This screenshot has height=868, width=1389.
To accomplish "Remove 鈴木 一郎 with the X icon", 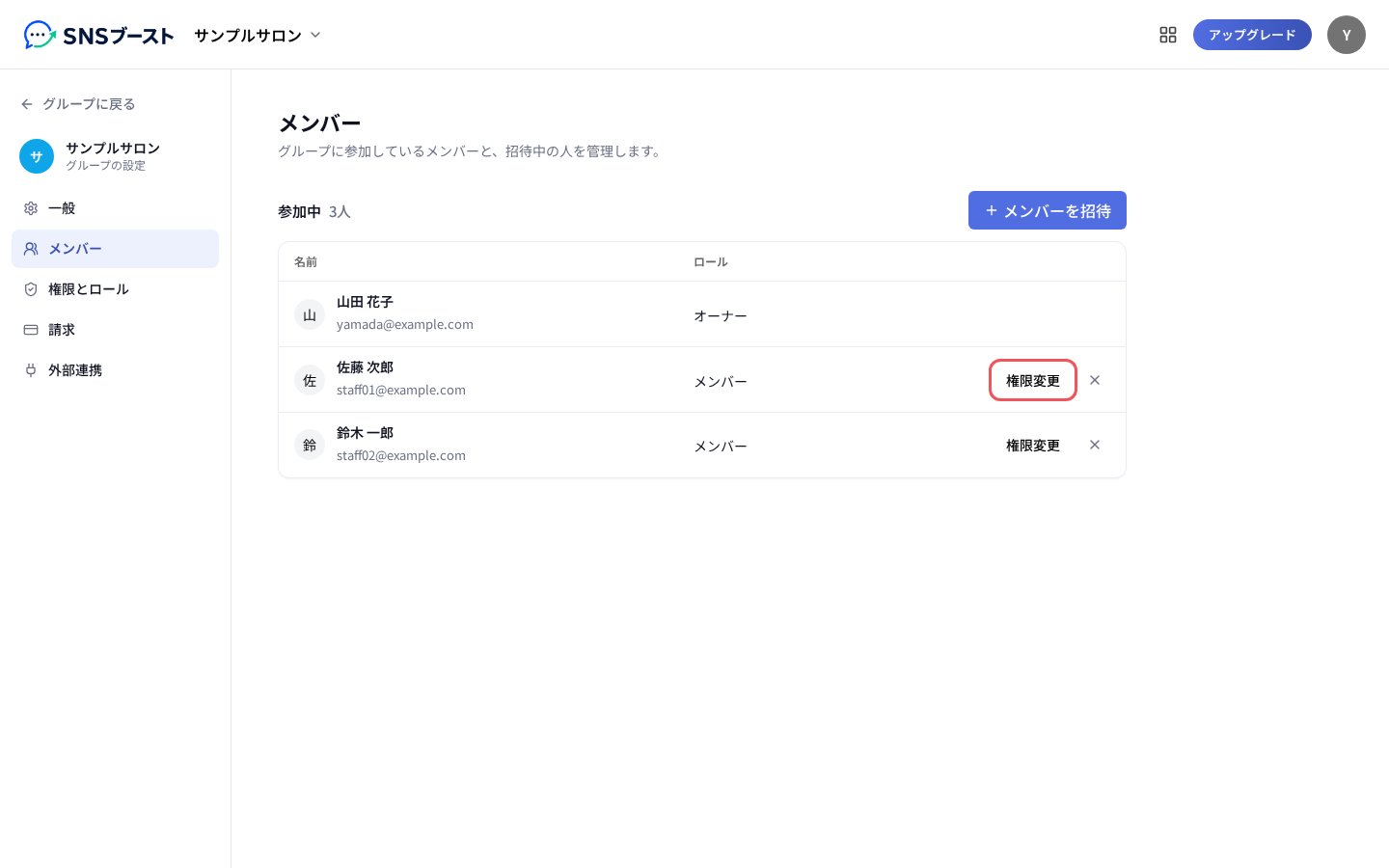I will pos(1095,445).
